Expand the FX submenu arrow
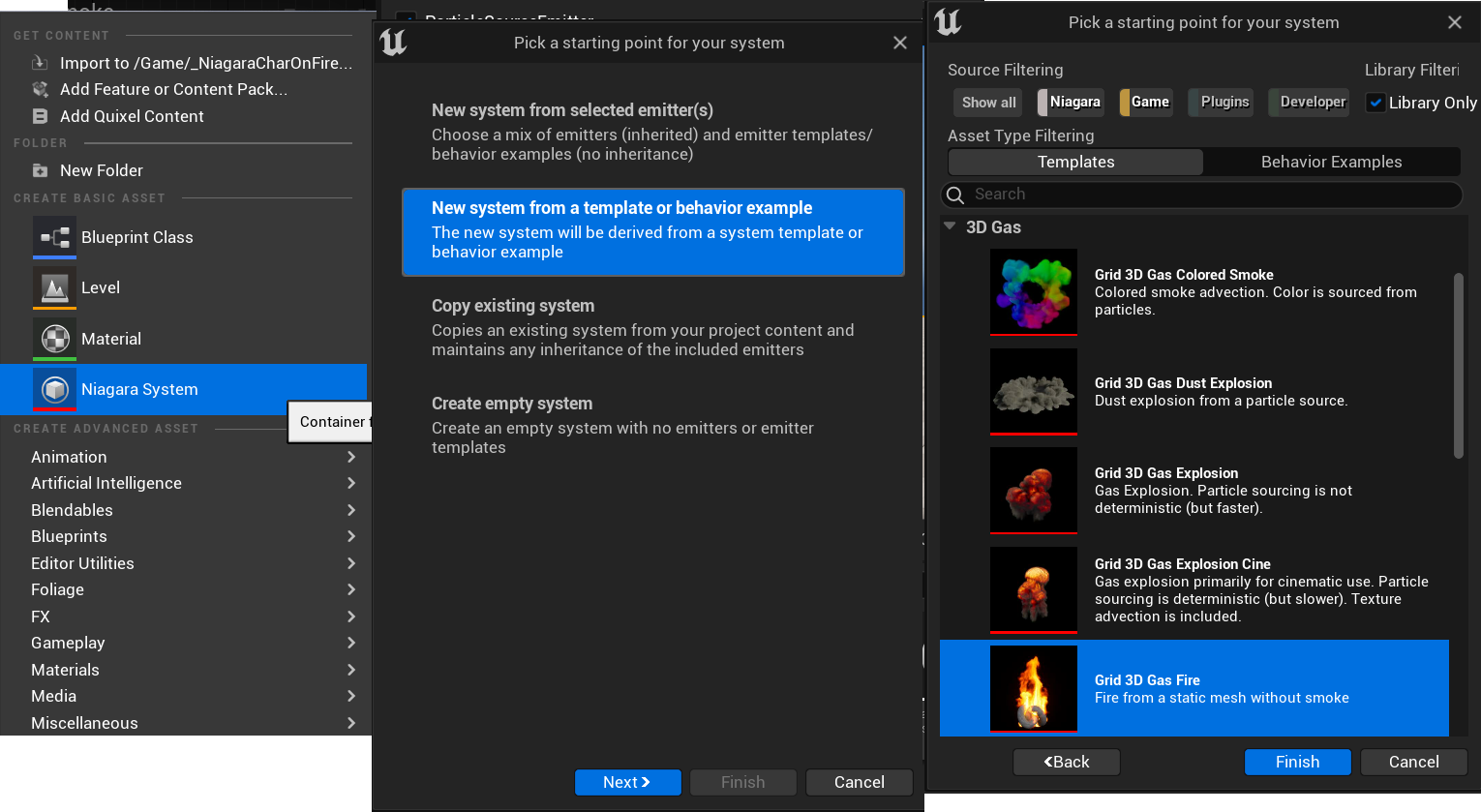 click(x=351, y=617)
